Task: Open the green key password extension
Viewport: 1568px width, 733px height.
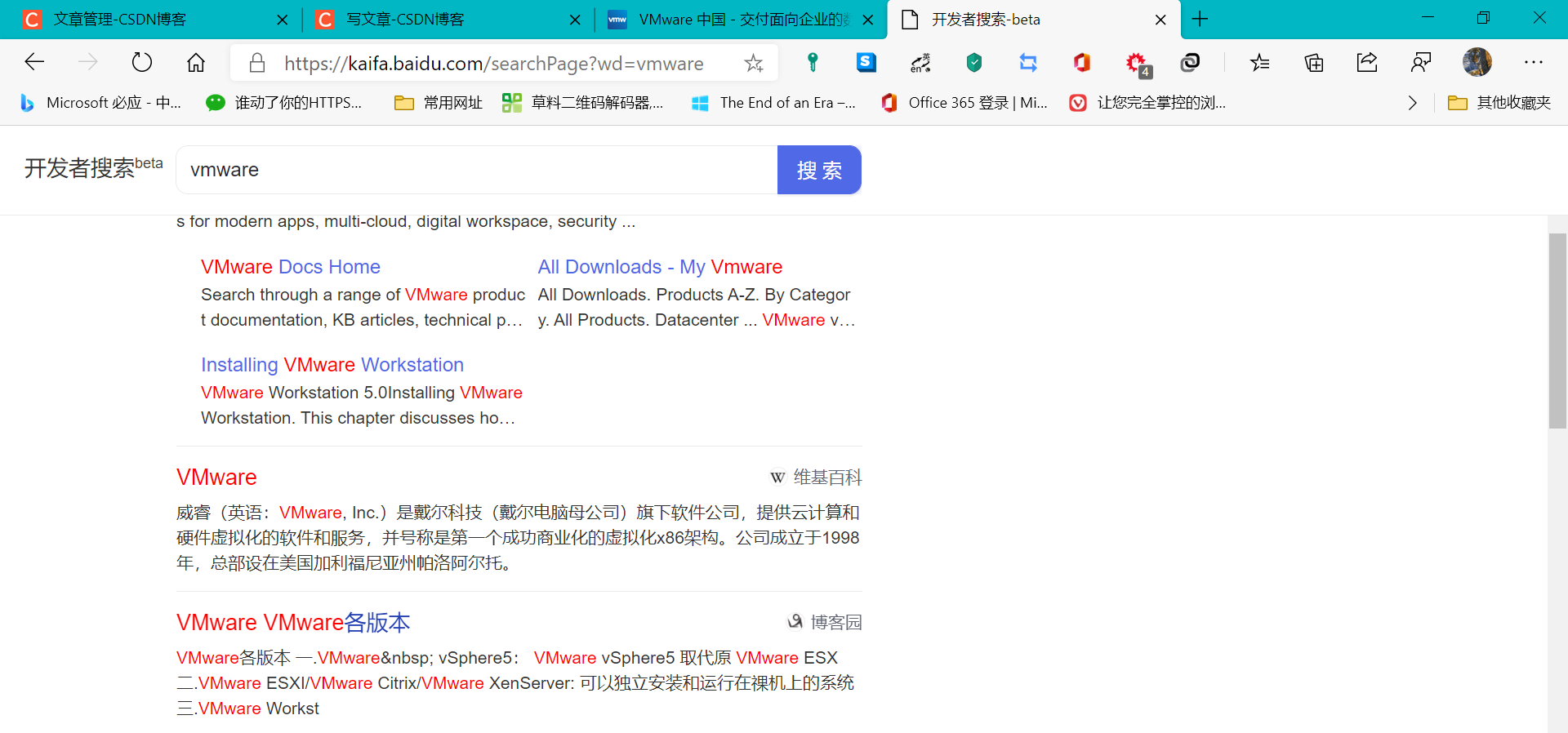Action: (x=813, y=62)
